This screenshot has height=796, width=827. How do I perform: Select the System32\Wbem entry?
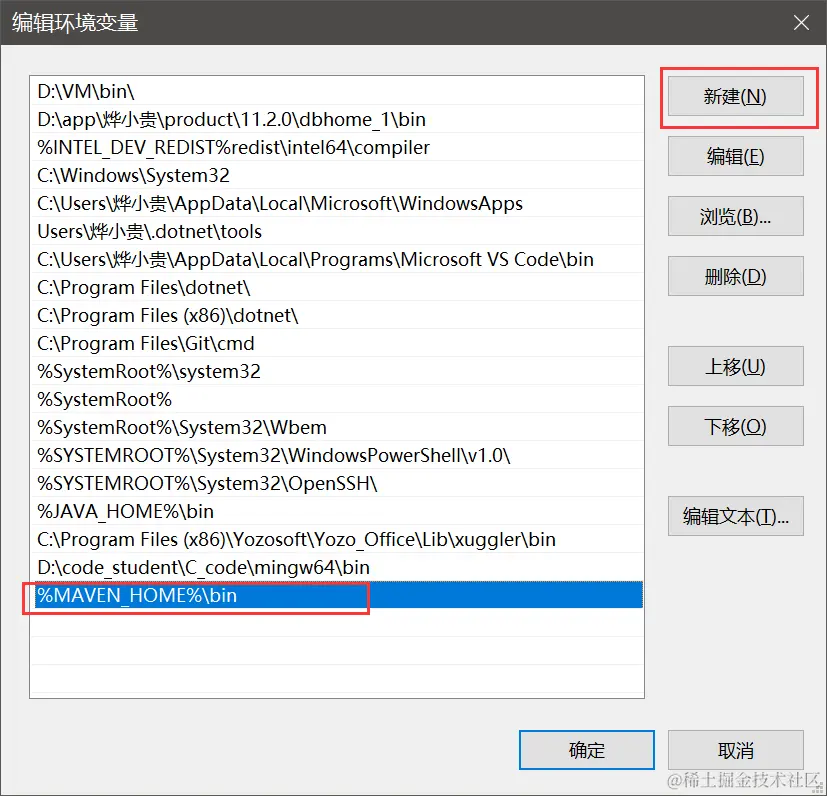click(337, 427)
